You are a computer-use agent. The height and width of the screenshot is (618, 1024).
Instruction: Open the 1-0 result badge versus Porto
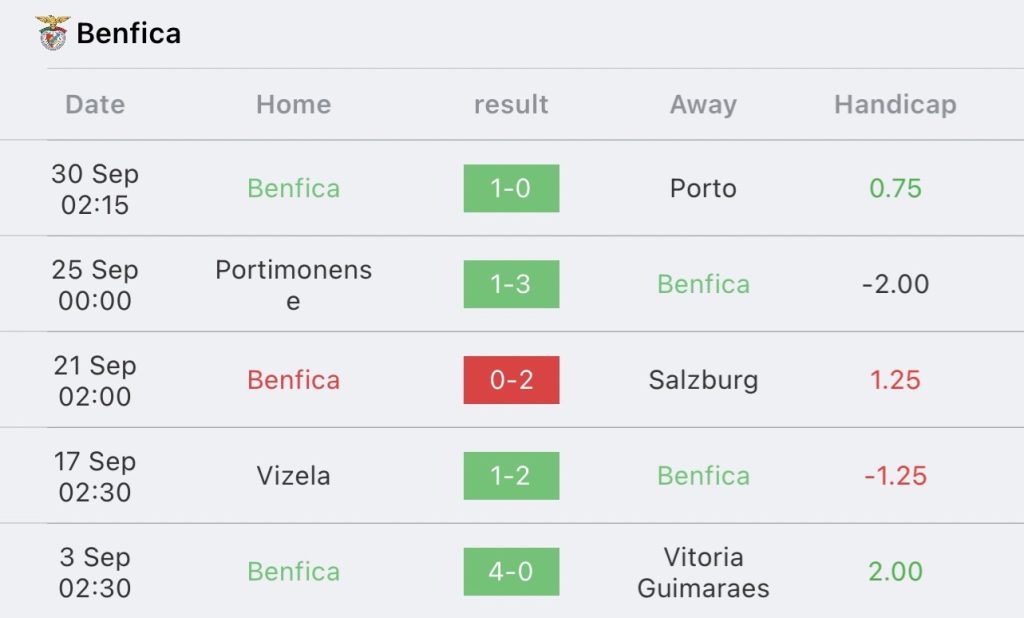tap(511, 188)
